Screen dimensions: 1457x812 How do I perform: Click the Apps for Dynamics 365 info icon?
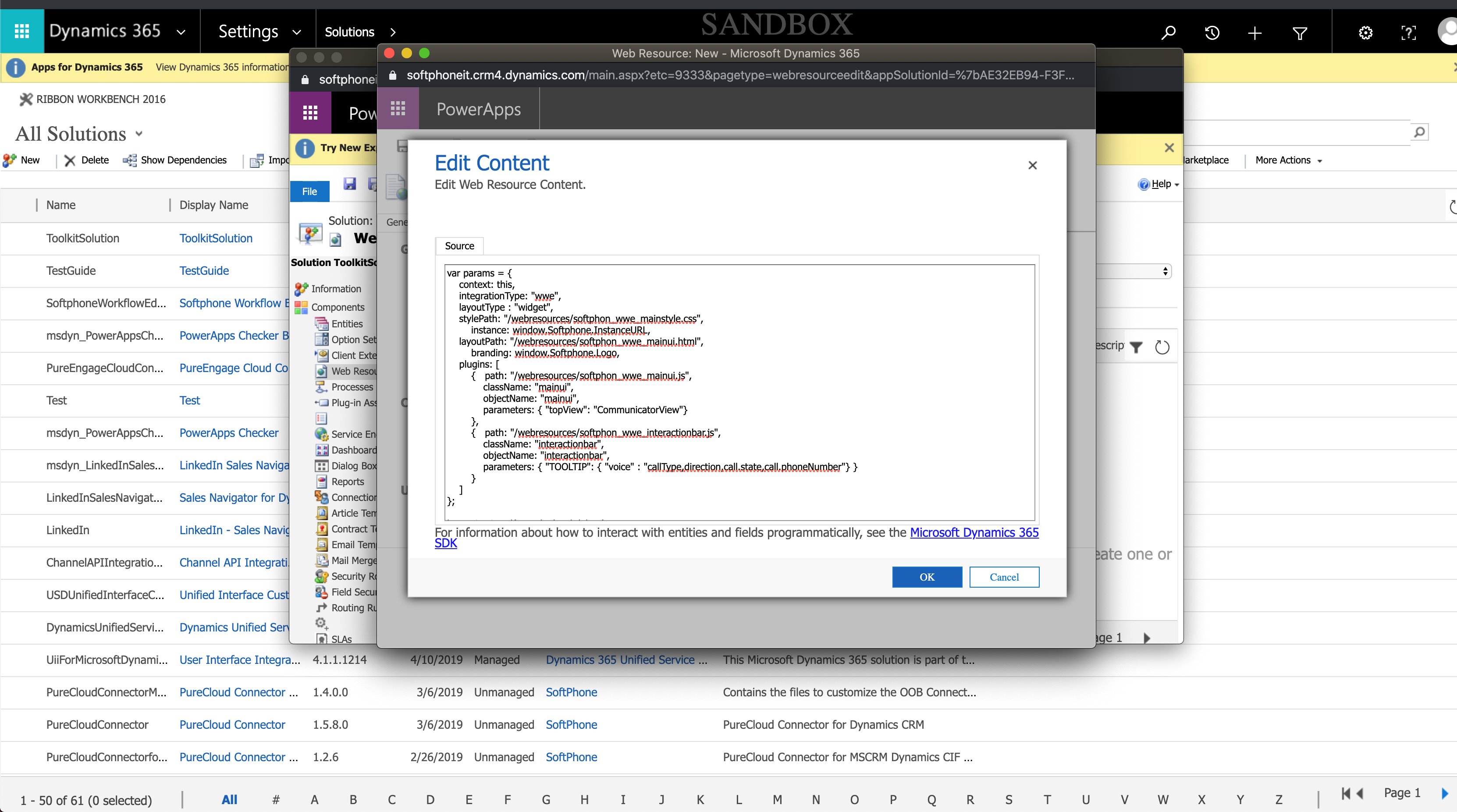(15, 67)
